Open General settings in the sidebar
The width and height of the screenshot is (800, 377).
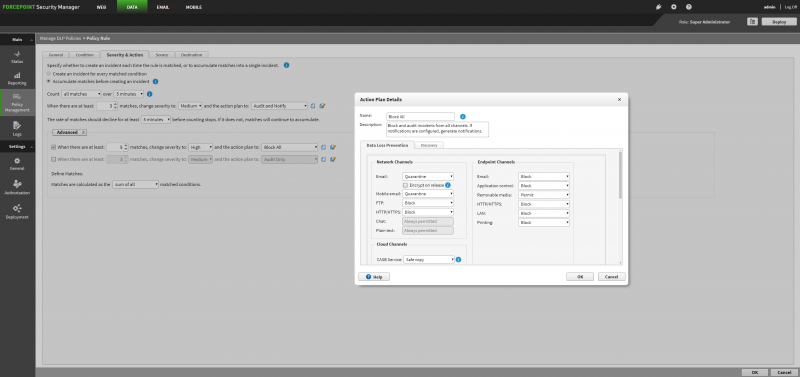17,163
